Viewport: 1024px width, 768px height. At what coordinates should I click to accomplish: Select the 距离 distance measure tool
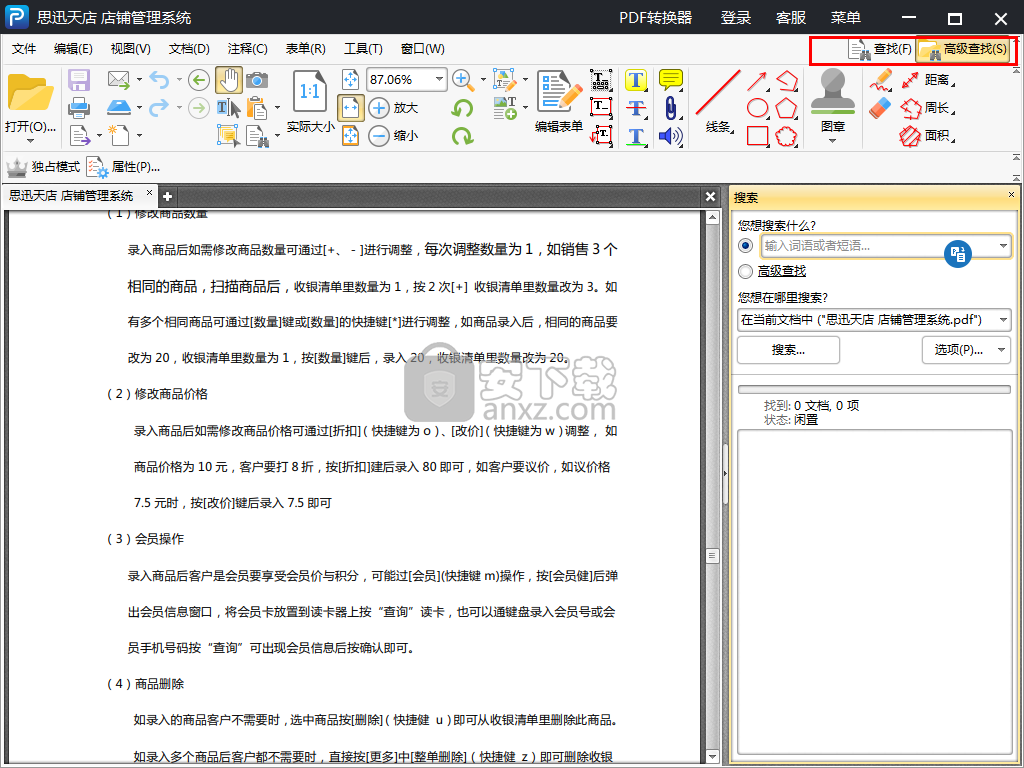coord(927,80)
